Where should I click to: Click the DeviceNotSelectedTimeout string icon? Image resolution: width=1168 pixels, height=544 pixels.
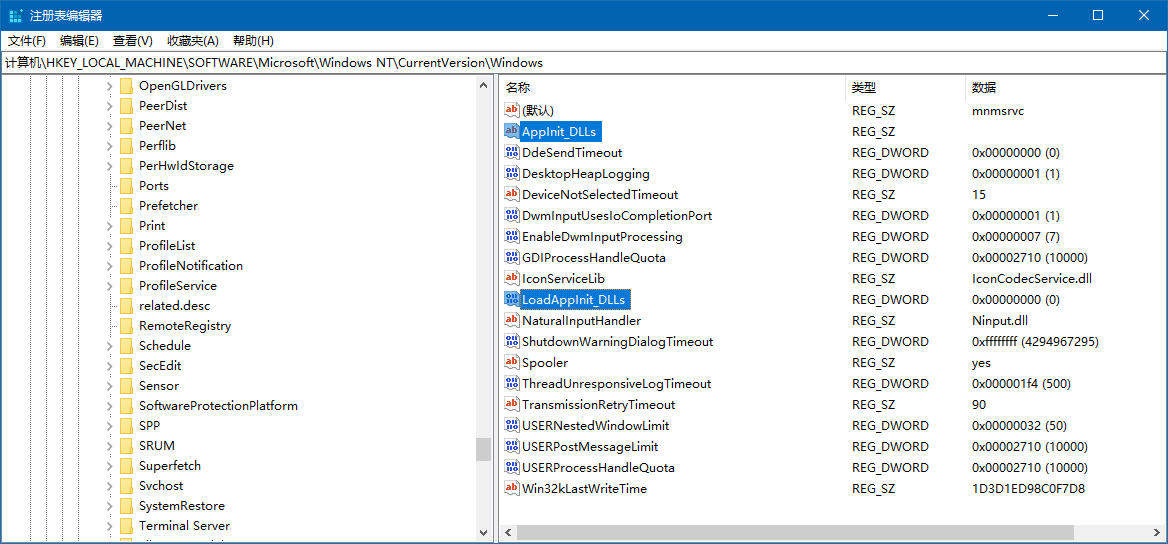click(512, 194)
